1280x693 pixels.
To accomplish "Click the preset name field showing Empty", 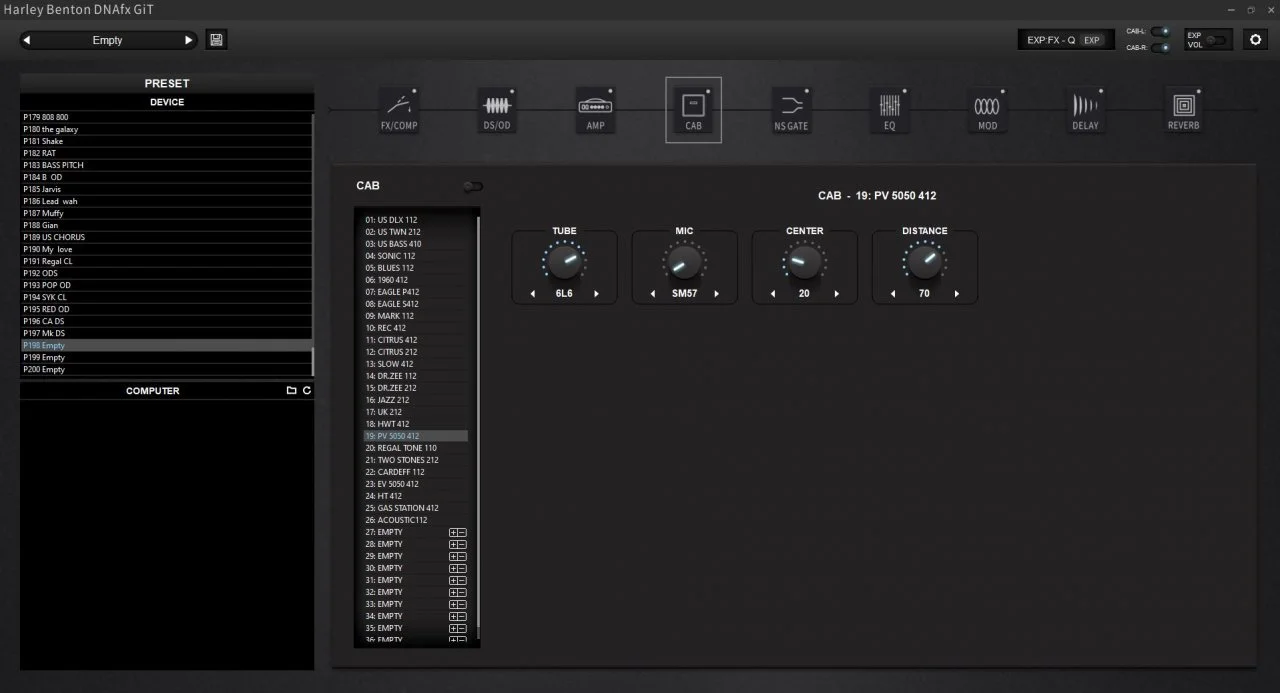I will pos(107,40).
